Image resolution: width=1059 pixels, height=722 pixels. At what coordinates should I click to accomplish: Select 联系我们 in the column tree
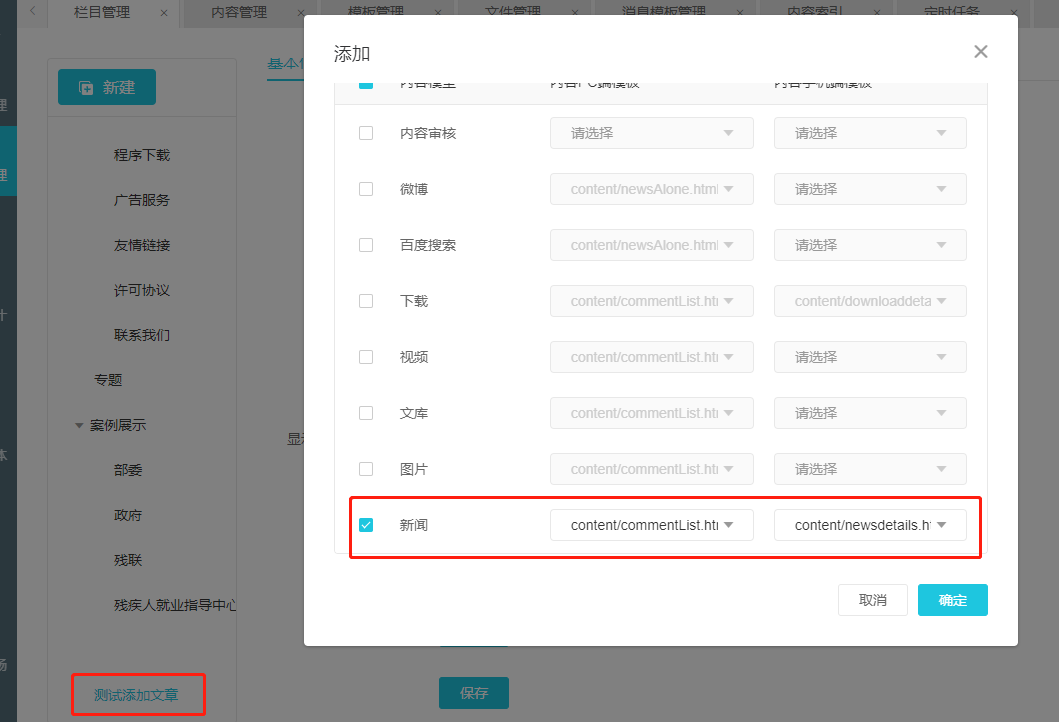[x=142, y=335]
